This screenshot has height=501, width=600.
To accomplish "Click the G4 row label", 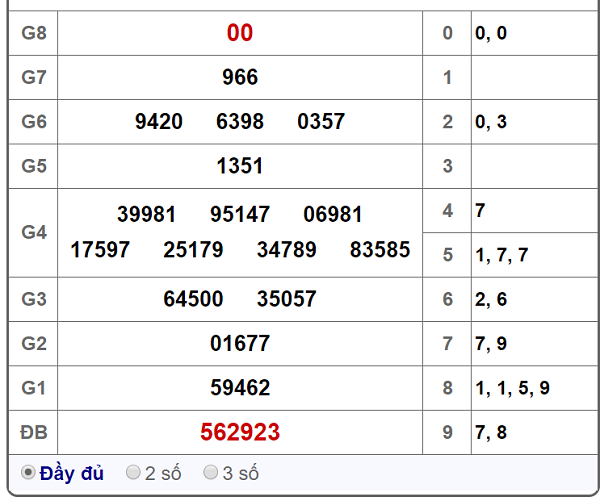I will [34, 232].
